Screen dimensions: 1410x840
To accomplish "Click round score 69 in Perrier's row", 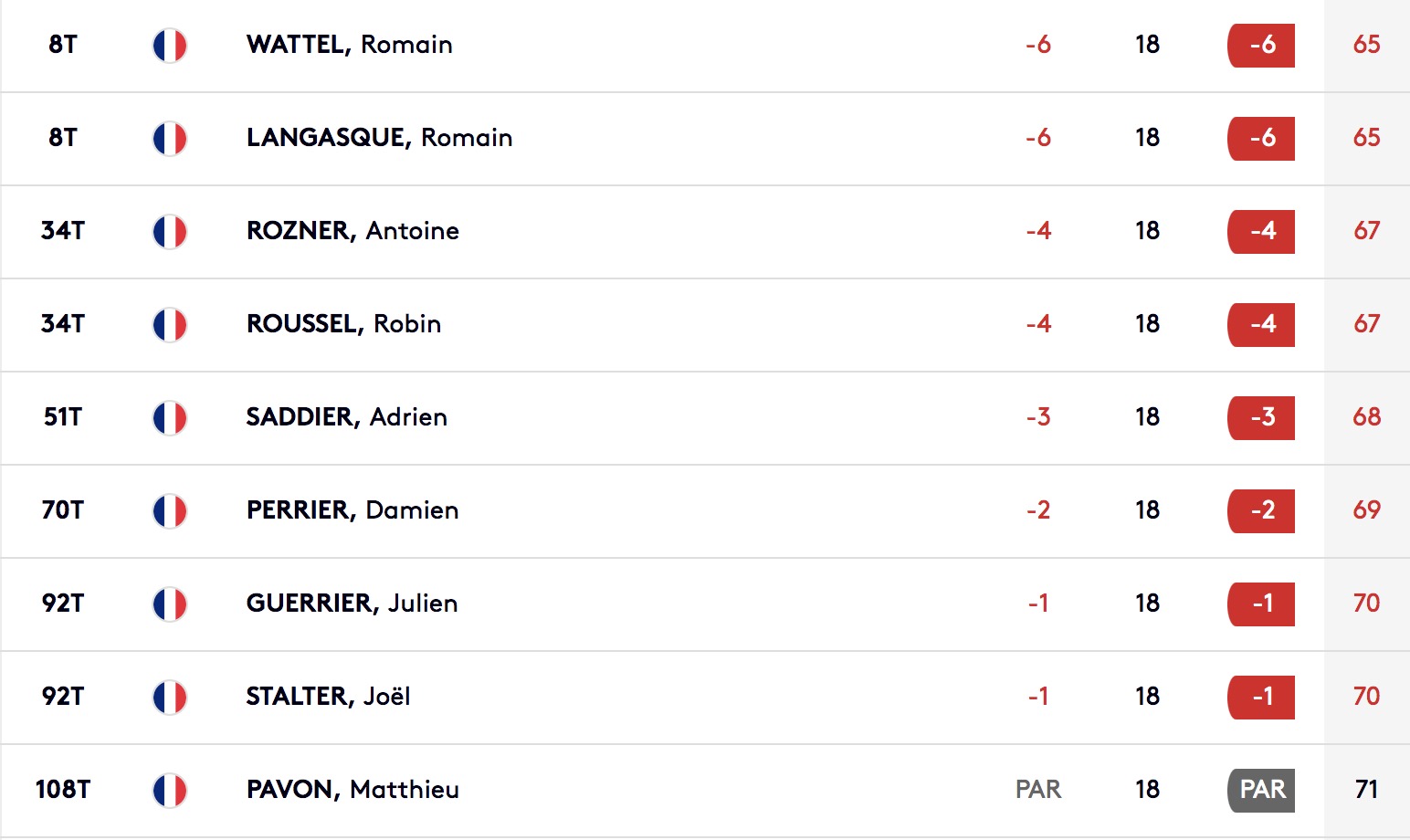I will click(x=1366, y=510).
